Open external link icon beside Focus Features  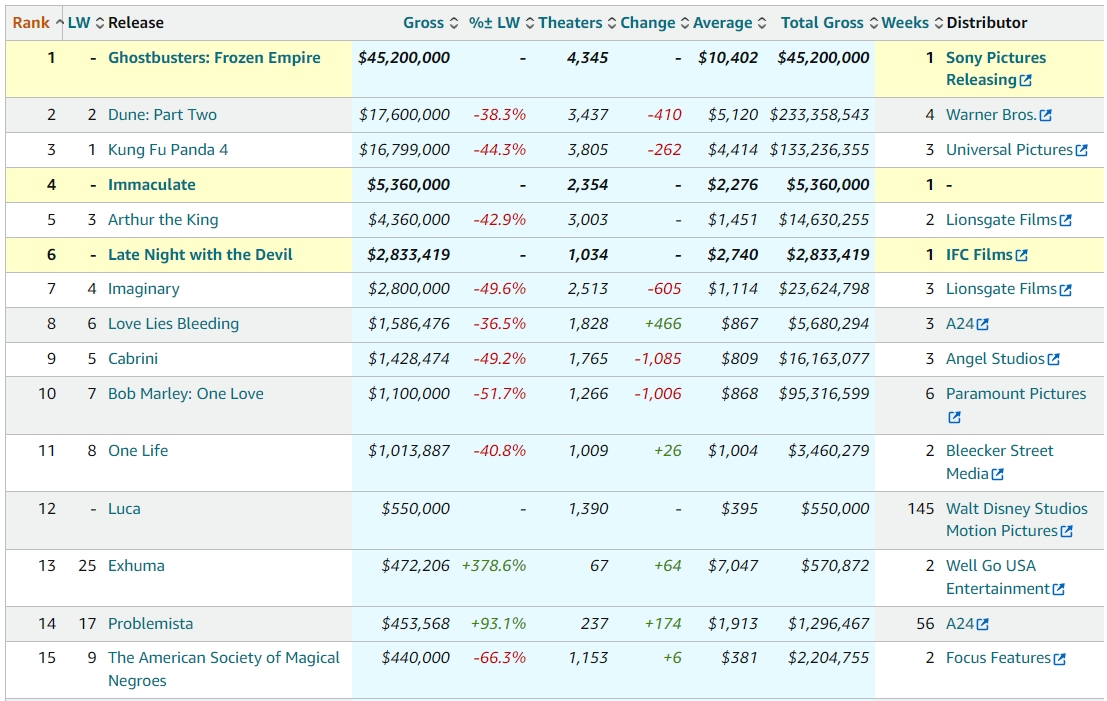point(1060,659)
